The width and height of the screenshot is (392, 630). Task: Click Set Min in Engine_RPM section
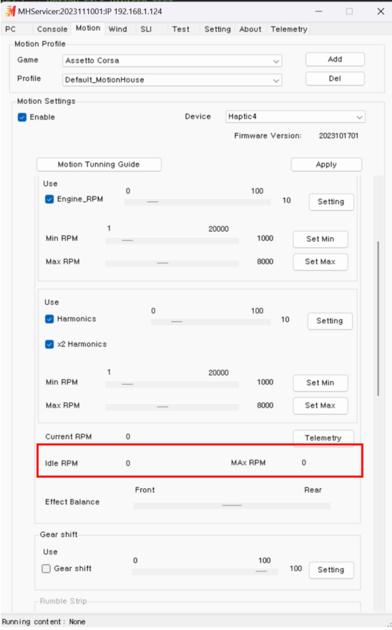click(x=320, y=239)
